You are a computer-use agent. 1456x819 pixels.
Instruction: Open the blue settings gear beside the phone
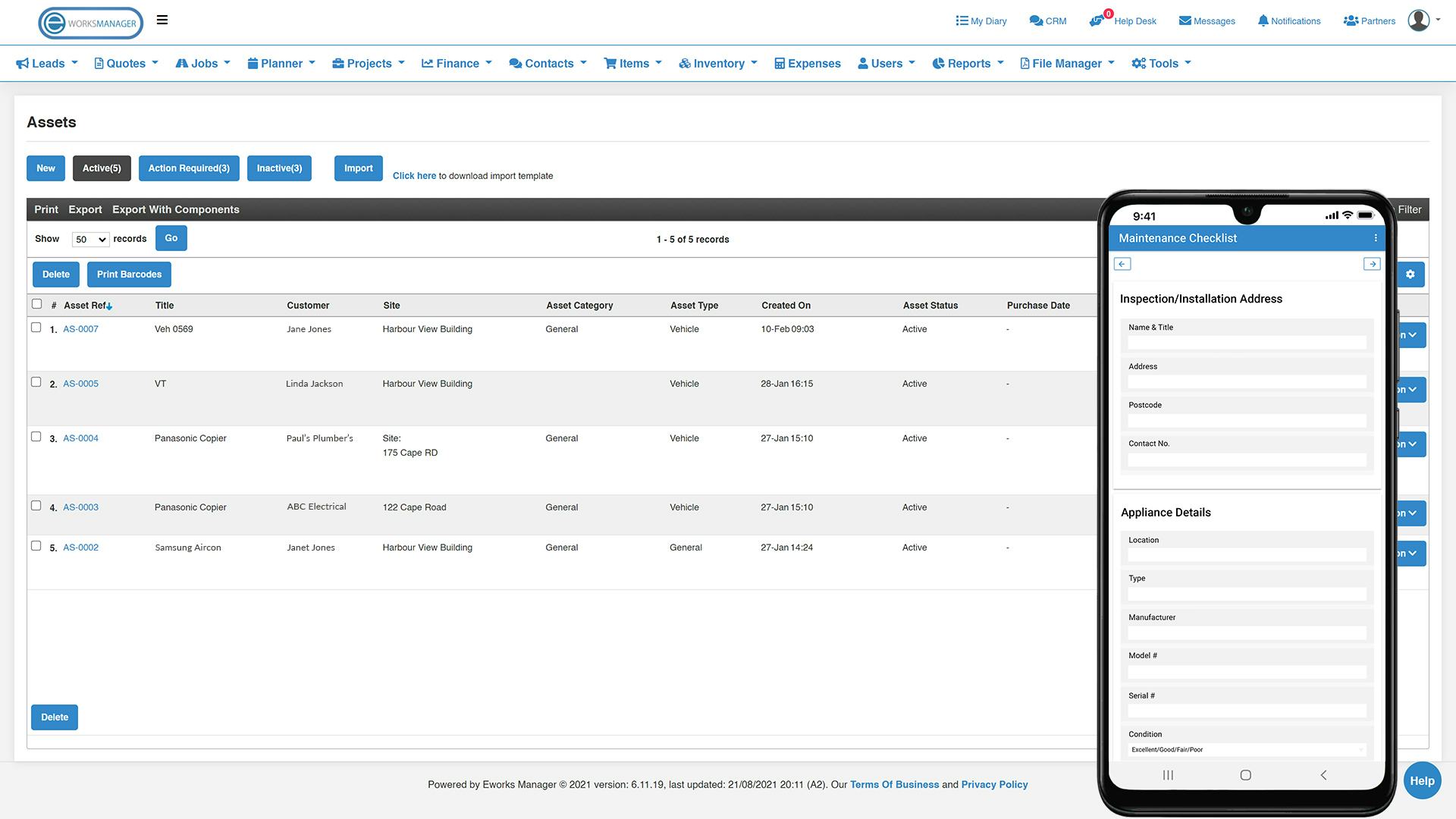click(x=1410, y=274)
